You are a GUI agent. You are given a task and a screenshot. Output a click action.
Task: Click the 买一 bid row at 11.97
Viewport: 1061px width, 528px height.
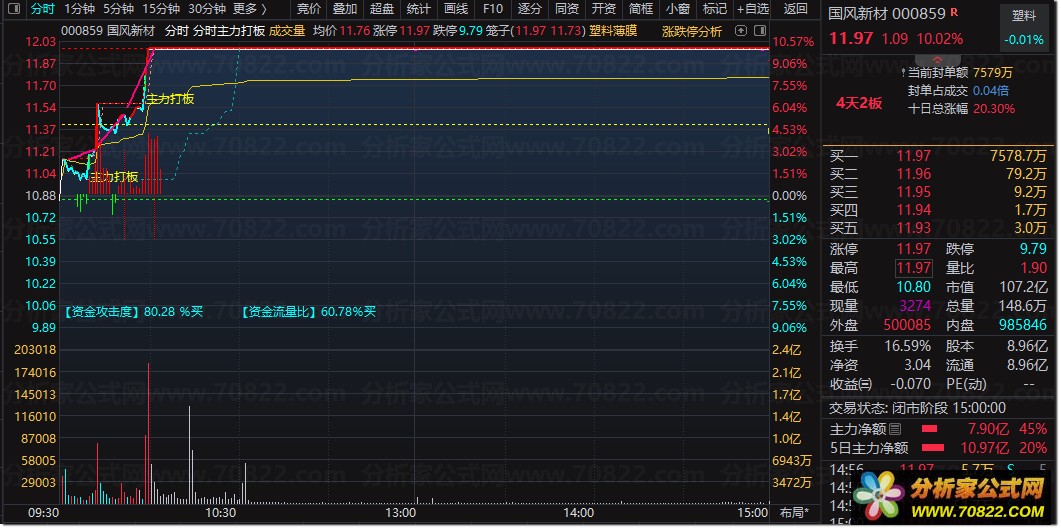pos(939,156)
